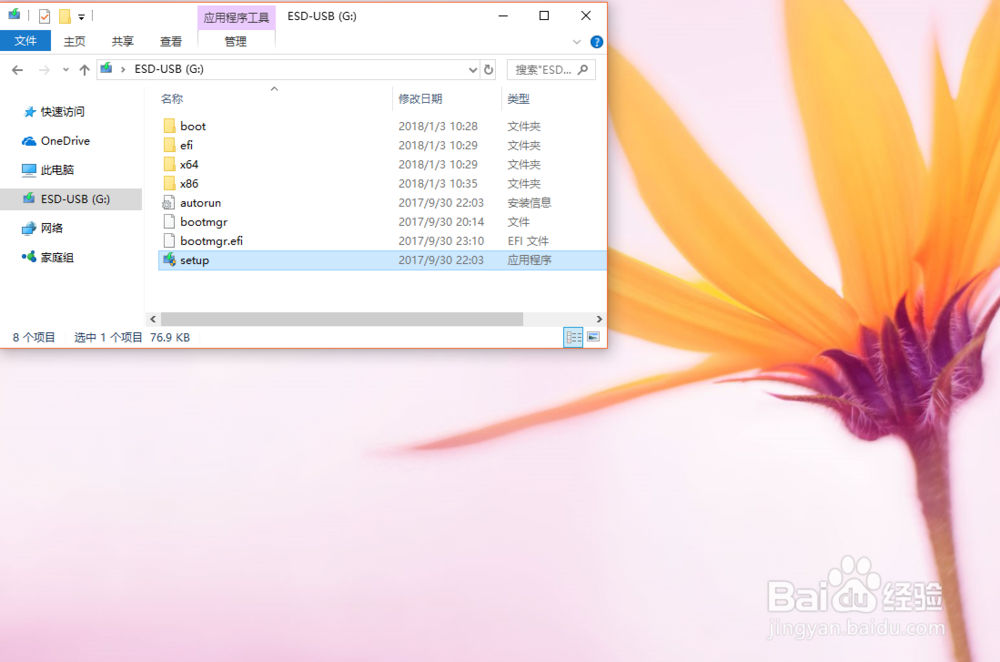Viewport: 1000px width, 662px height.
Task: Open the boot folder
Action: pos(193,126)
